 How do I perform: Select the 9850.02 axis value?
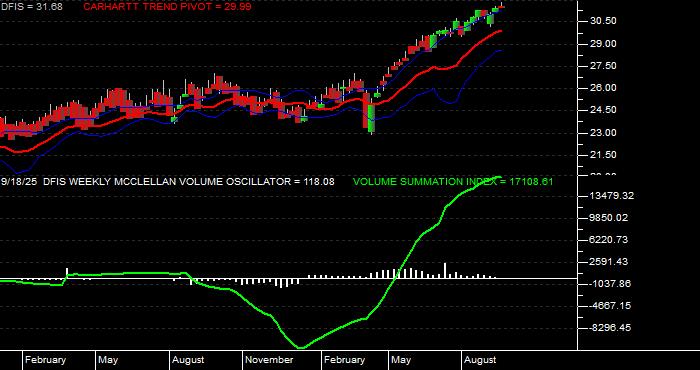[x=609, y=218]
